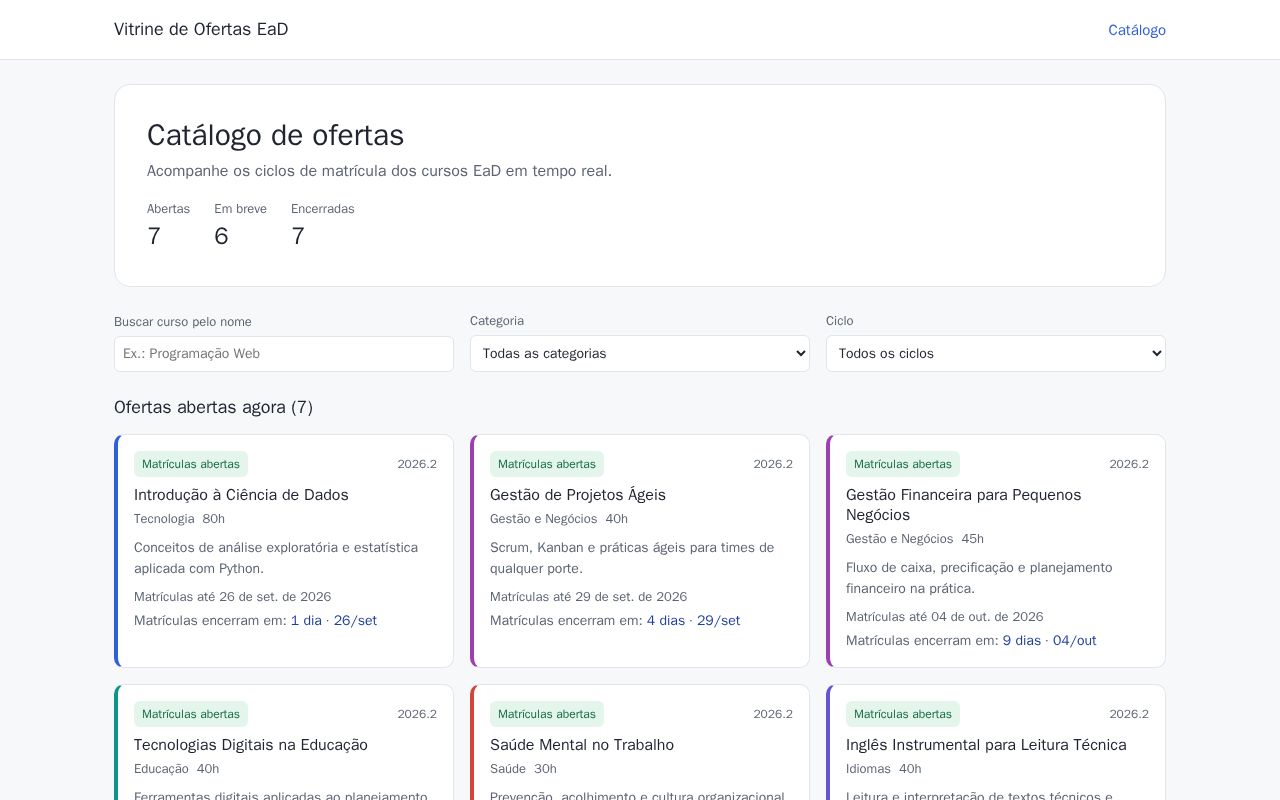Click the Catálogo de ofertas heading
This screenshot has width=1280, height=800.
click(x=275, y=135)
